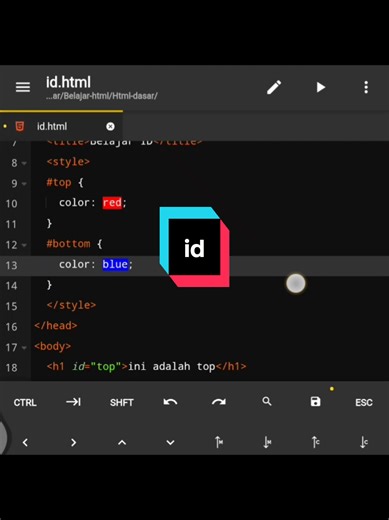Tap the copy line up icon
Viewport: 389px width, 520px height.
(316, 442)
